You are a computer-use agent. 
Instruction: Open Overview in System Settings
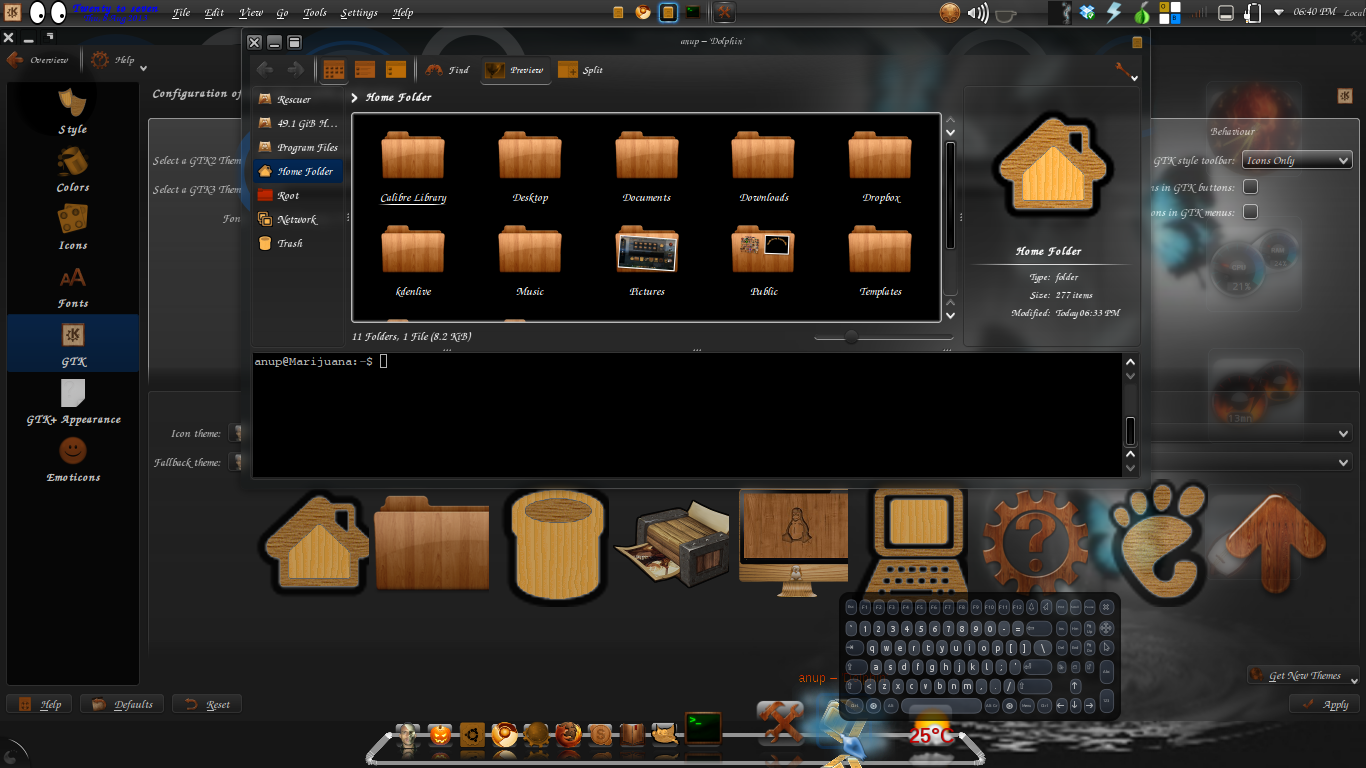[39, 60]
